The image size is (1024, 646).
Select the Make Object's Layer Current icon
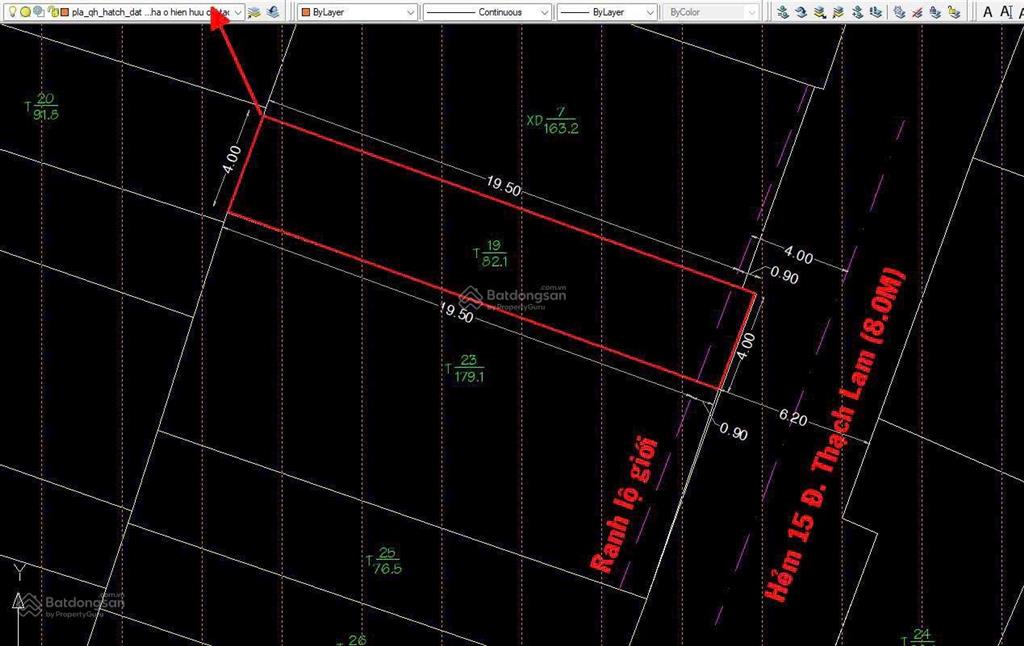click(x=784, y=11)
